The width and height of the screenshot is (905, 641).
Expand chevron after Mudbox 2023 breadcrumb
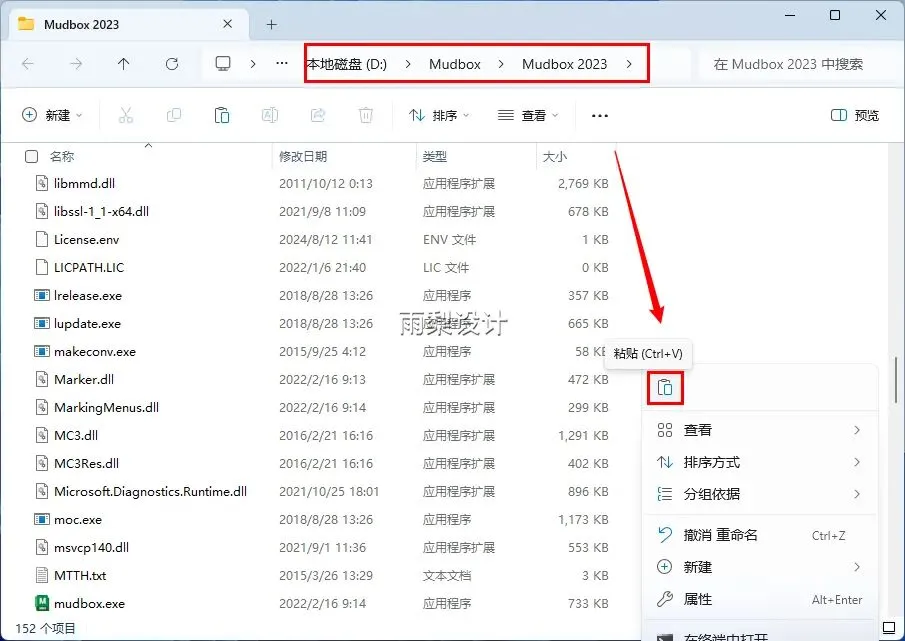click(x=629, y=64)
